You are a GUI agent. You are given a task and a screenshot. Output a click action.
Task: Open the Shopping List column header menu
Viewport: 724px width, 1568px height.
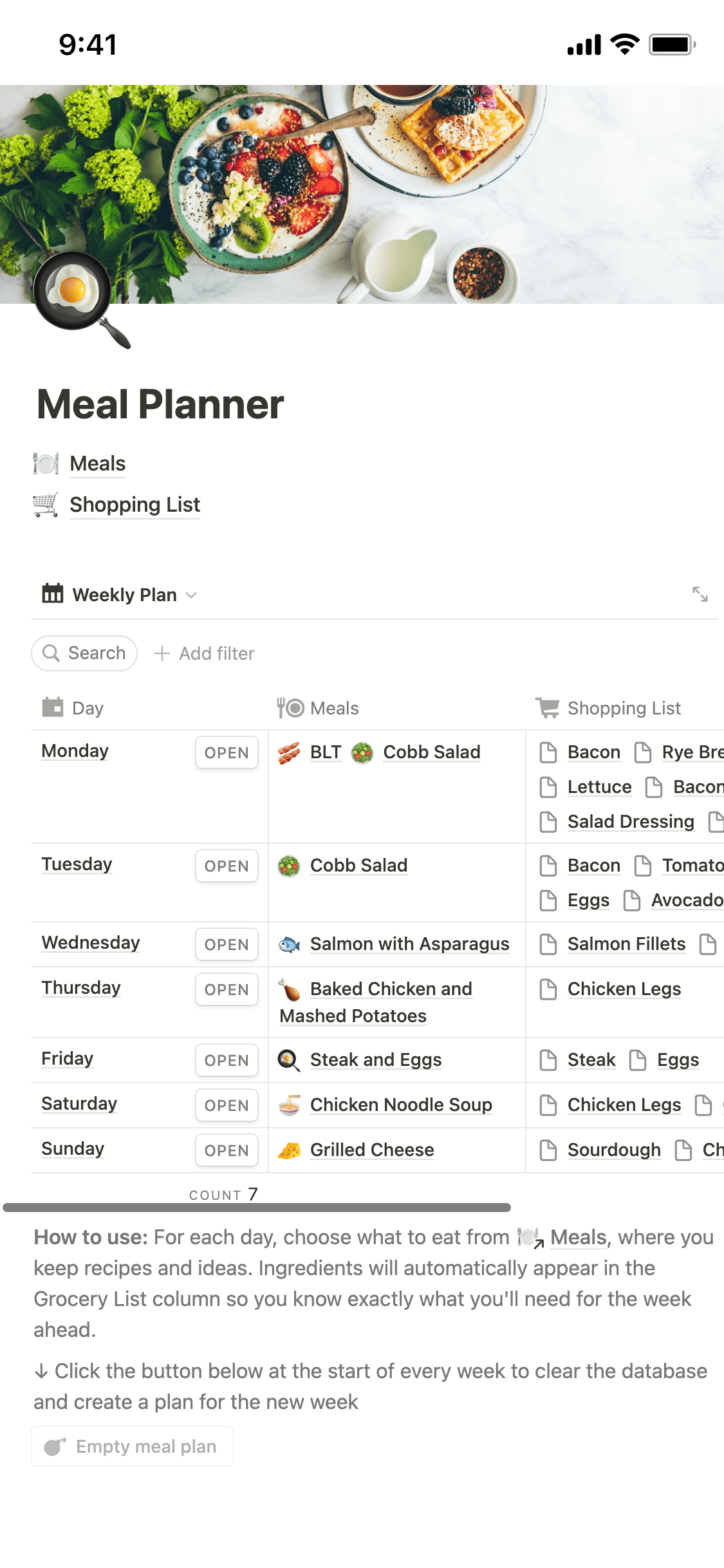click(608, 708)
